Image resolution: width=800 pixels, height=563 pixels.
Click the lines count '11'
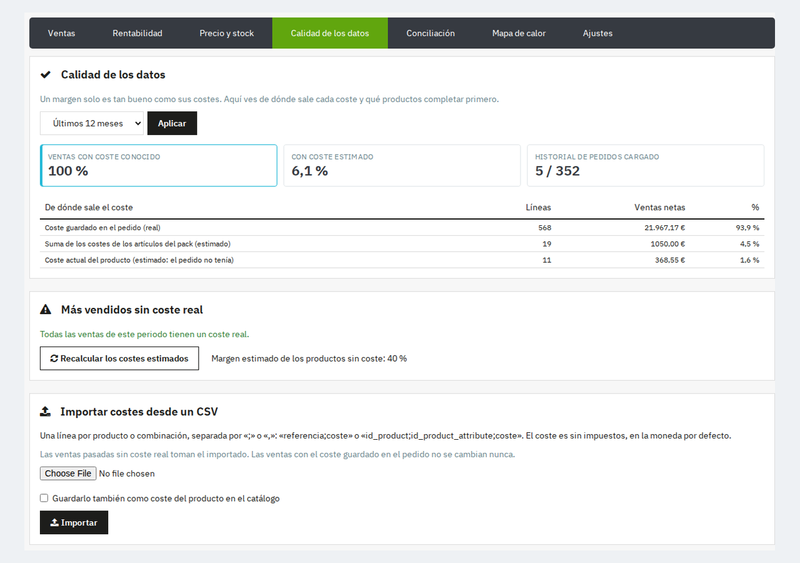click(547, 260)
